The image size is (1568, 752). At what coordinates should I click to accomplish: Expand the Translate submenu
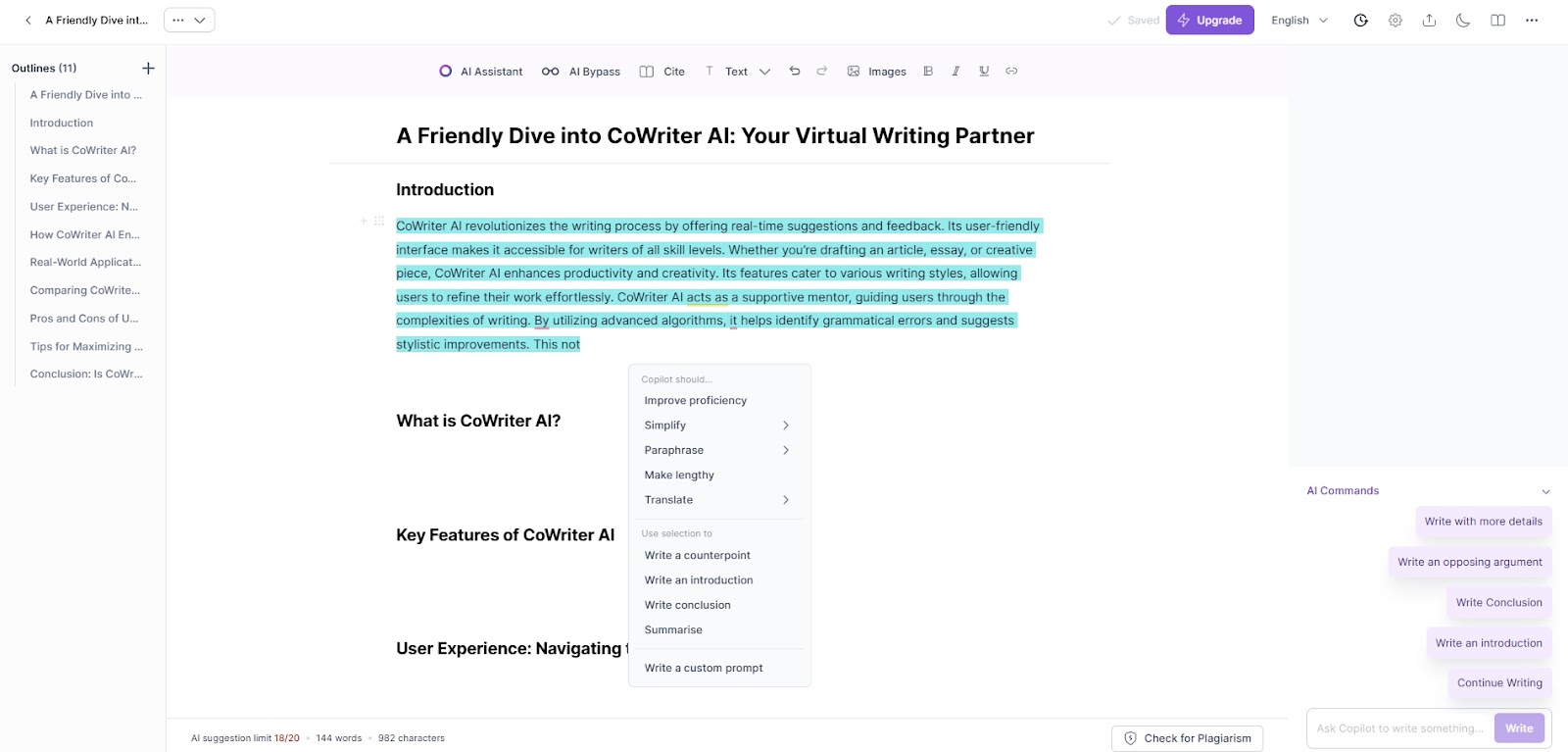tap(719, 500)
